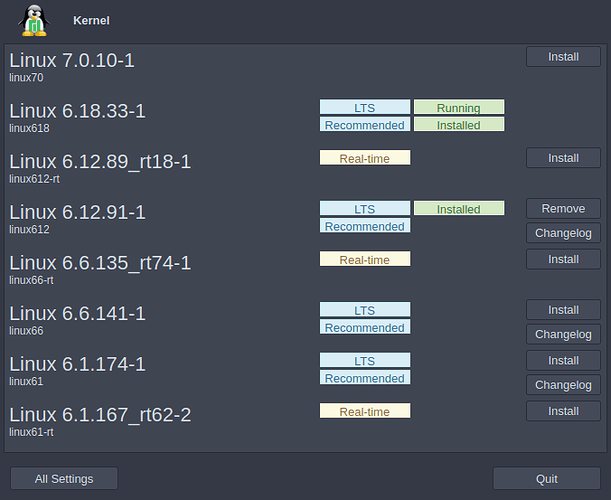Click the linux61-rt package name
Screen dimensions: 611x500
pos(31,432)
